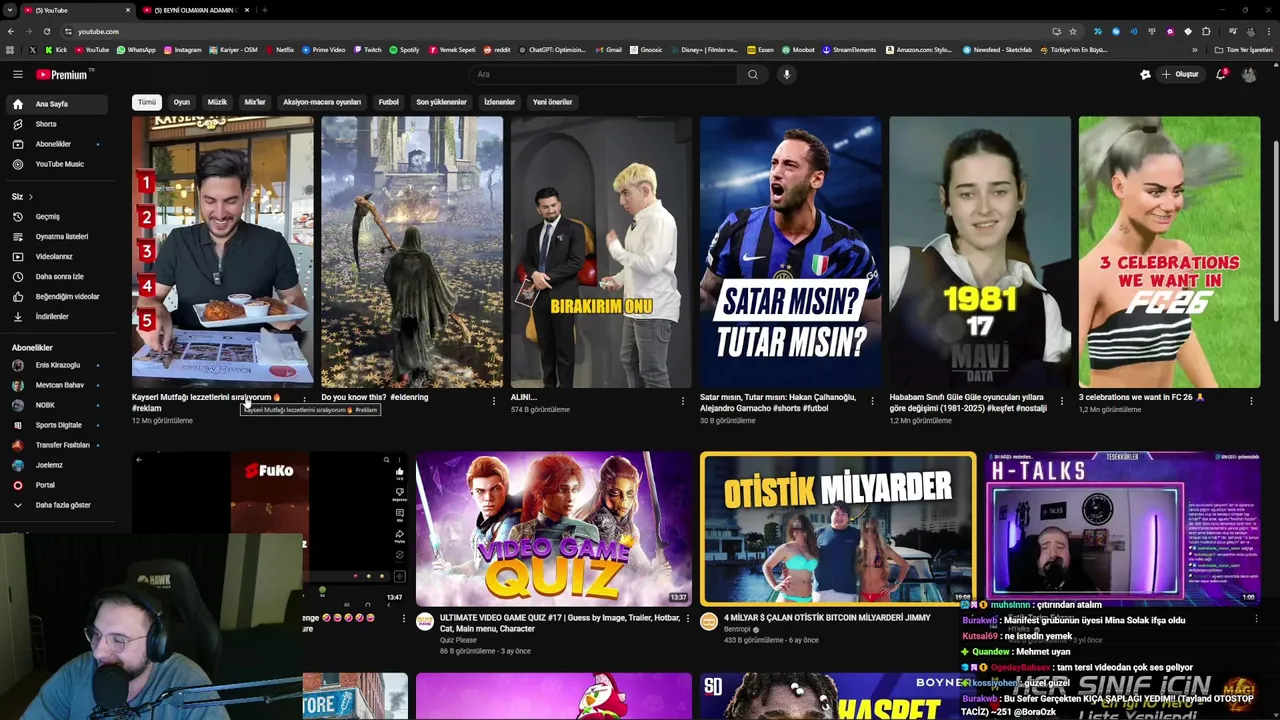Switch to BEYNİ OLMAYAN ADAMIN browser tab
This screenshot has height=720, width=1280.
coord(195,10)
